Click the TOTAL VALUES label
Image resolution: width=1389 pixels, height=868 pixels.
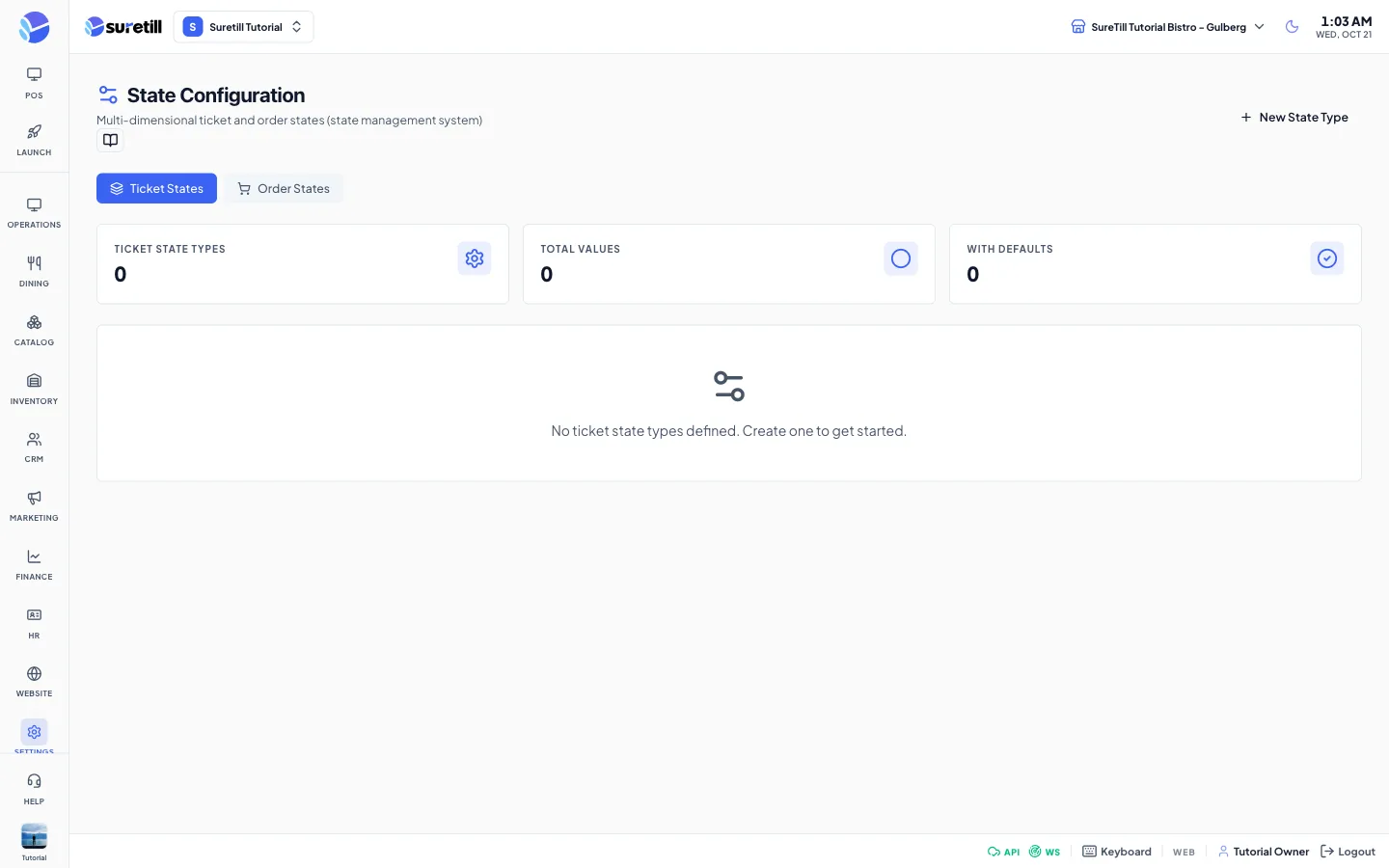pyautogui.click(x=581, y=249)
